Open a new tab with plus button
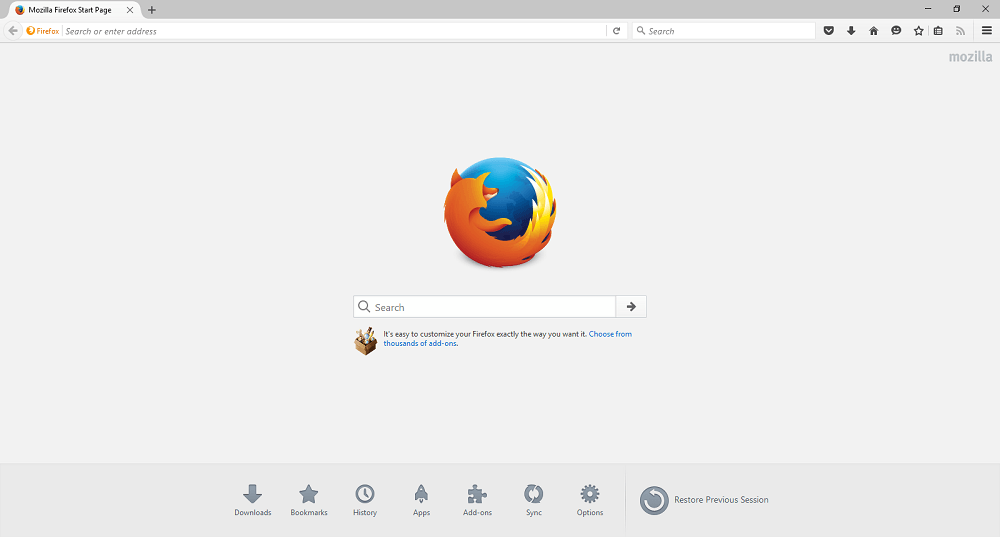 (152, 10)
